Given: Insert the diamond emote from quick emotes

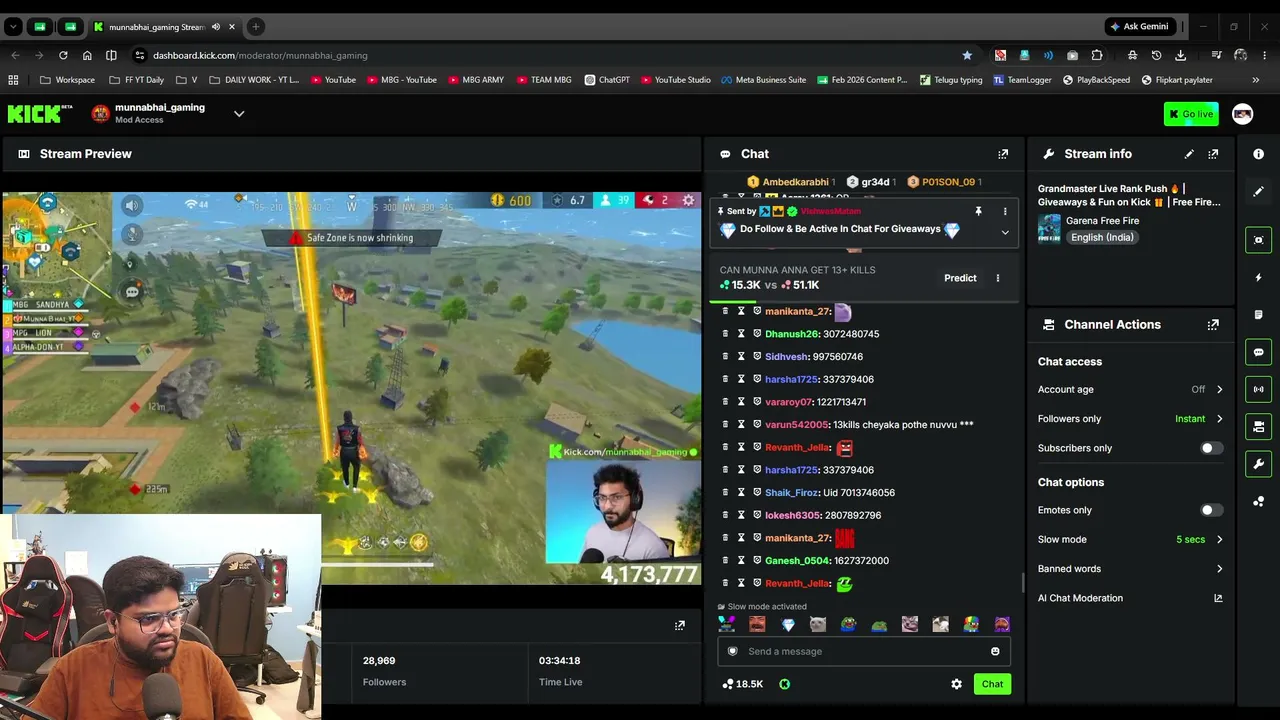Looking at the screenshot, I should click(788, 625).
